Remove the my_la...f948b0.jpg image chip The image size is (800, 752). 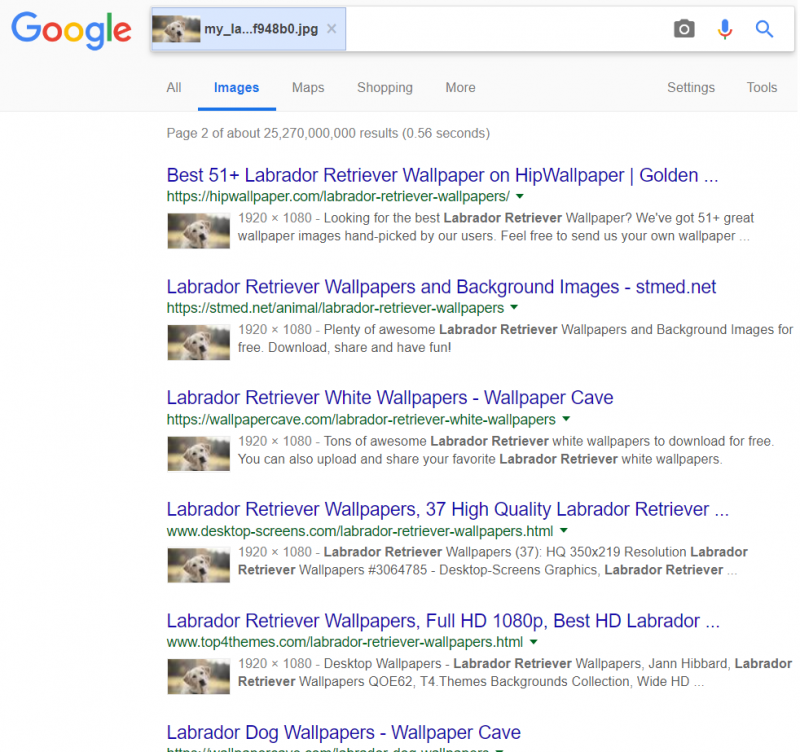332,29
